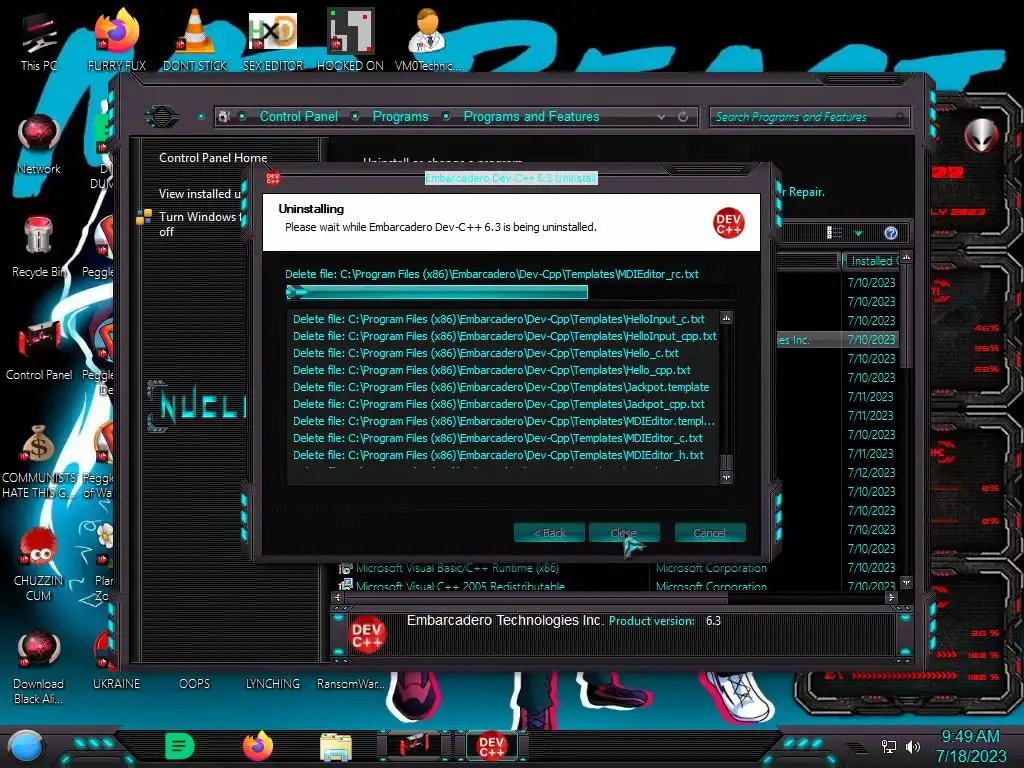The height and width of the screenshot is (768, 1024).
Task: Open the RansomWar desktop shortcut
Action: coord(350,684)
